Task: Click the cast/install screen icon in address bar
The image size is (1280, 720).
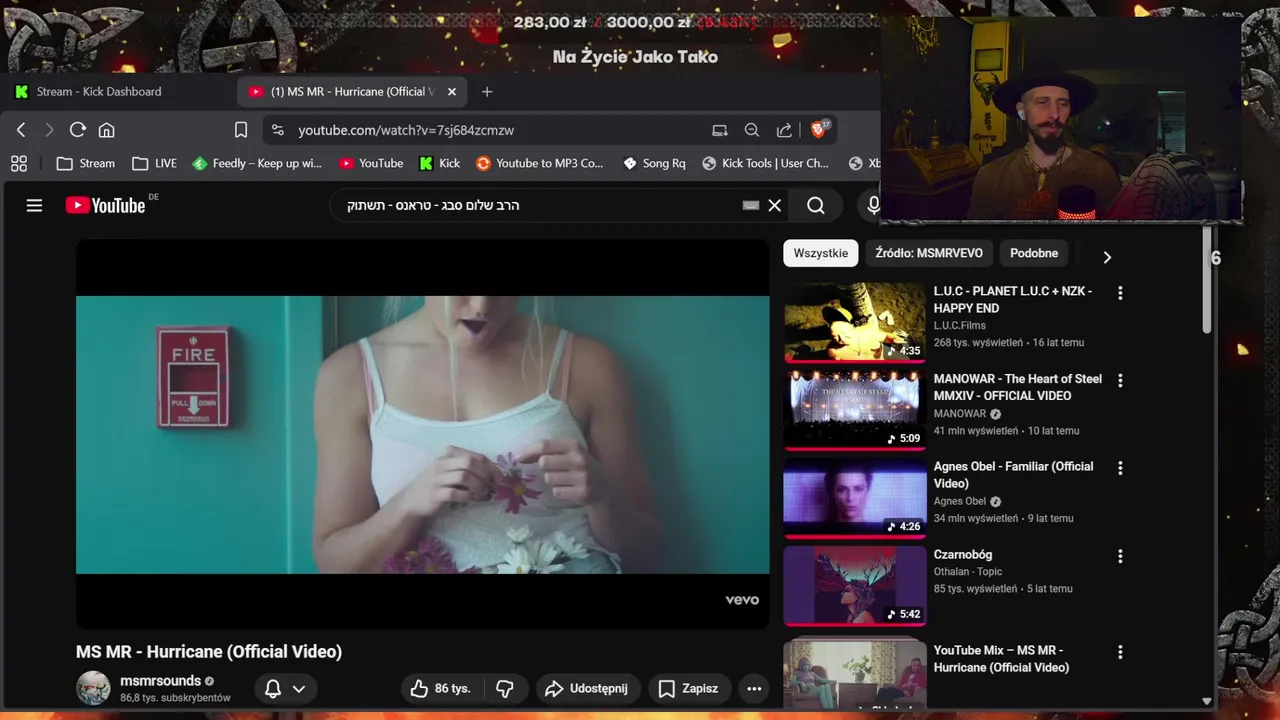Action: pos(720,130)
